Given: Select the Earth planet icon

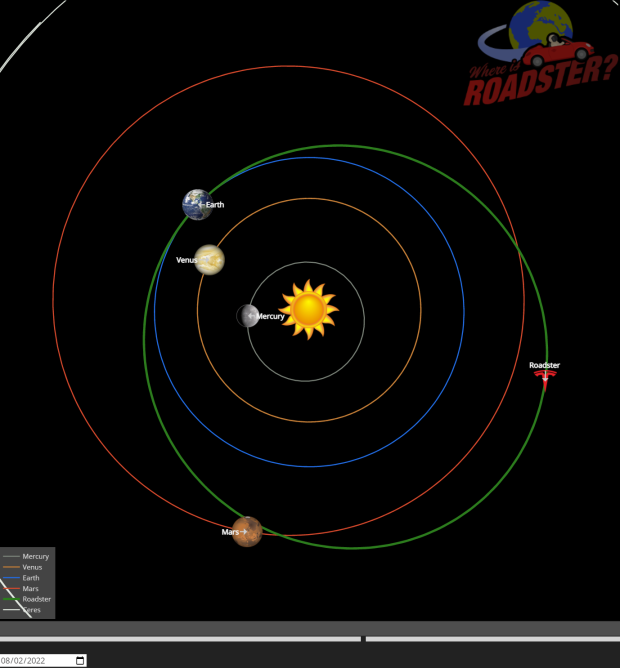Looking at the screenshot, I should point(197,204).
